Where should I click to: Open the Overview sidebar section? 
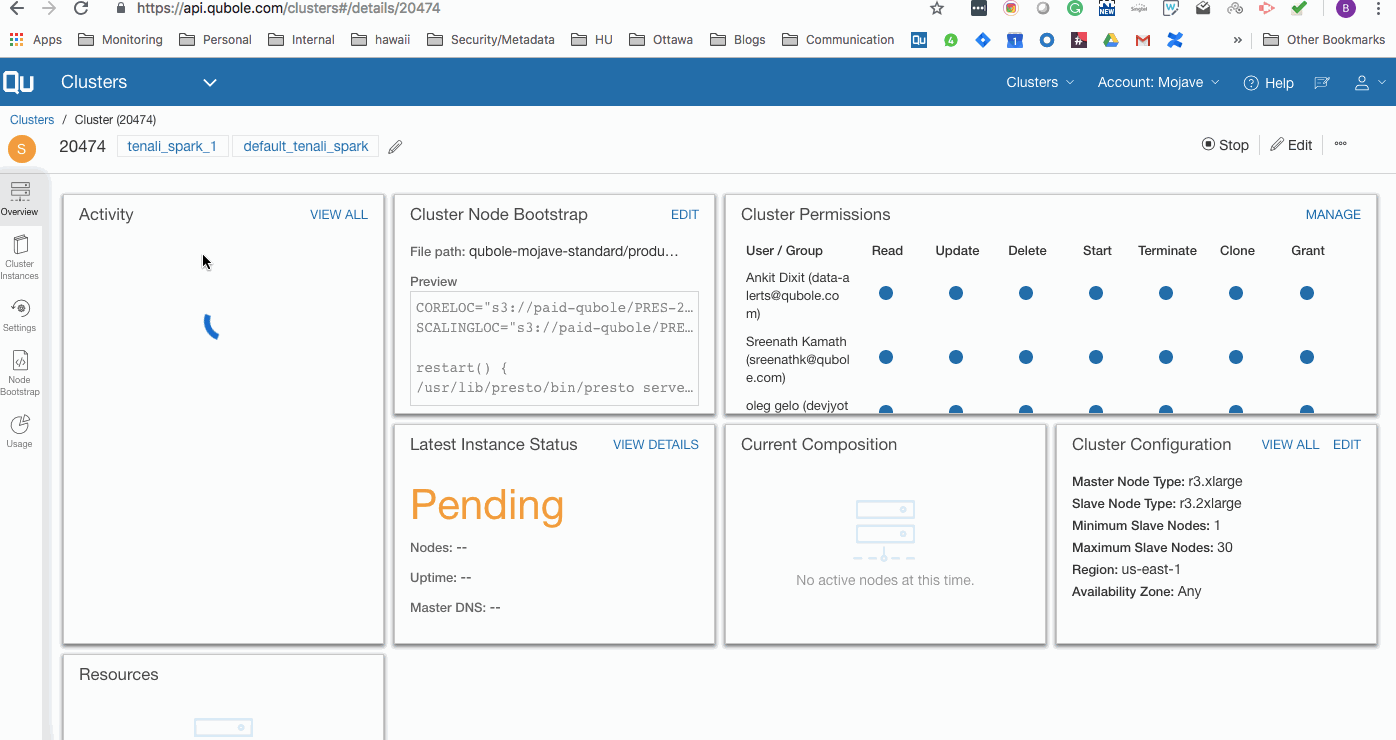pyautogui.click(x=19, y=198)
